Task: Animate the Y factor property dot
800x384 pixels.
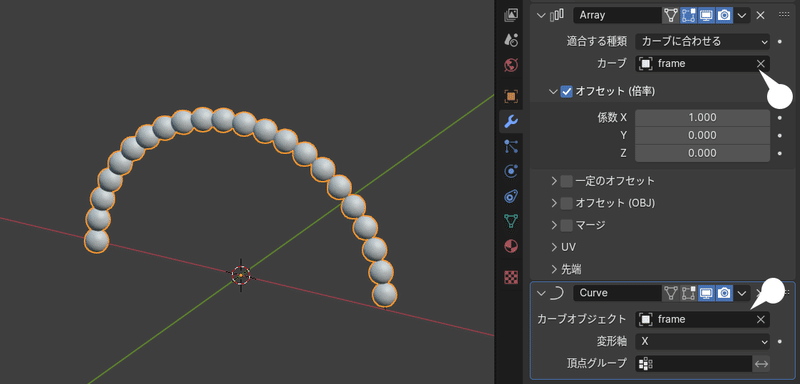Action: (x=780, y=135)
